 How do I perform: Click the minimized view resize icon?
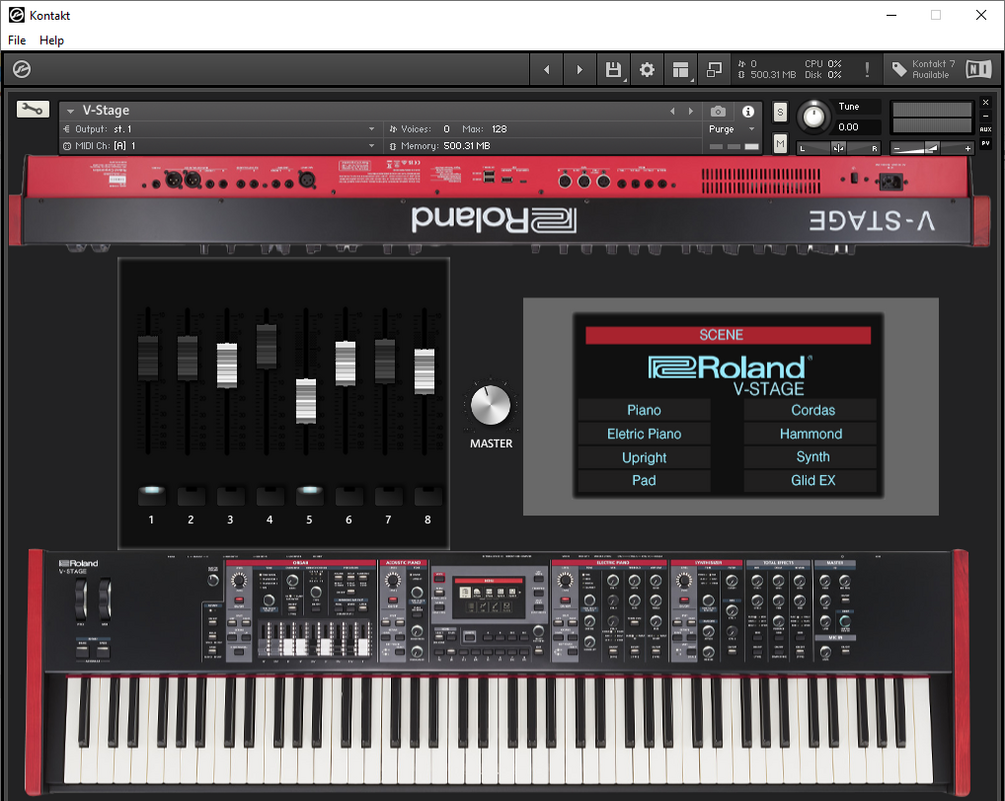click(x=714, y=69)
